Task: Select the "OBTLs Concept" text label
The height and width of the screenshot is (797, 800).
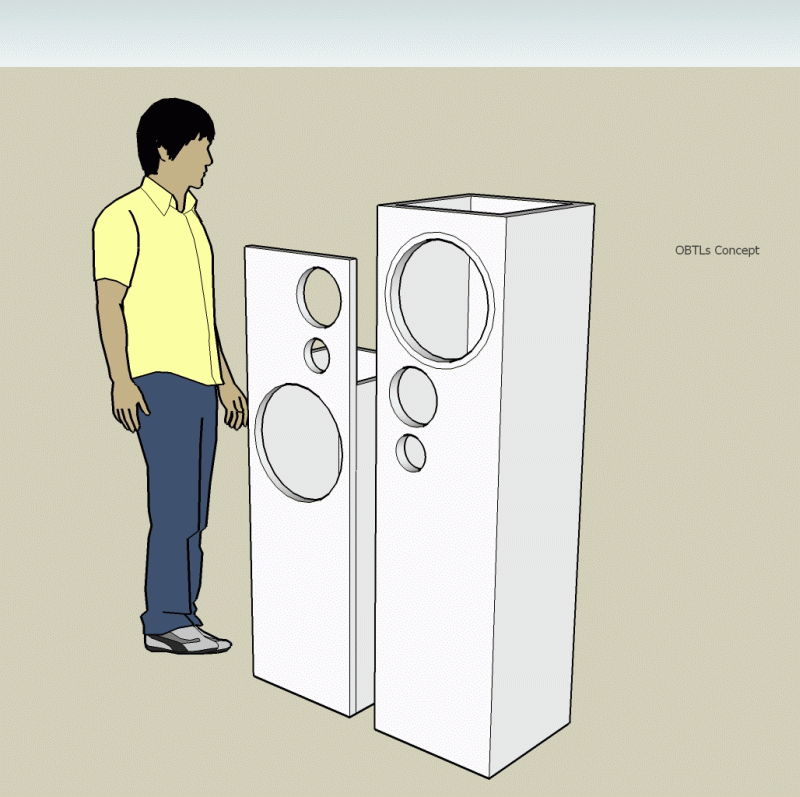Action: pos(717,250)
